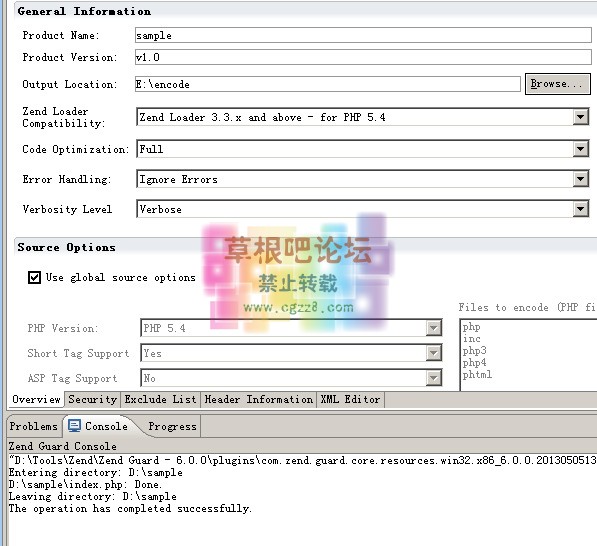597x546 pixels.
Task: Select php4 in Files to encode list
Action: tap(474, 362)
